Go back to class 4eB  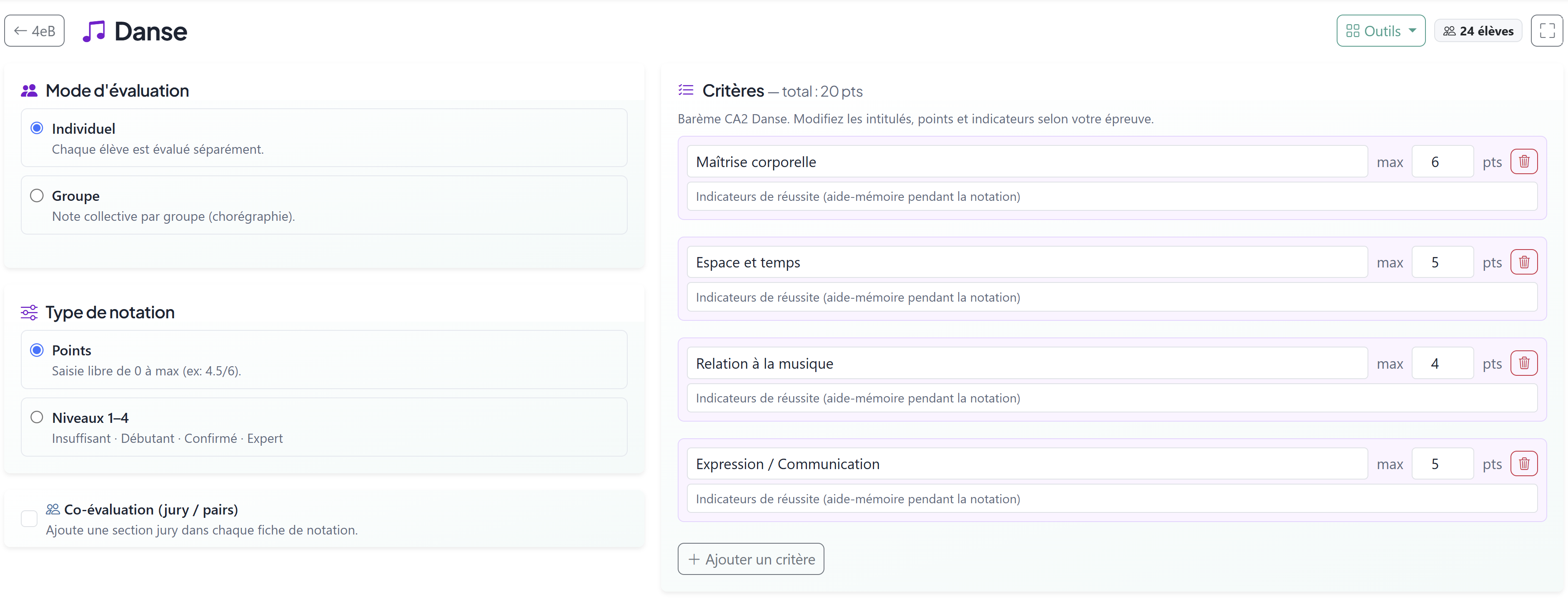[34, 30]
